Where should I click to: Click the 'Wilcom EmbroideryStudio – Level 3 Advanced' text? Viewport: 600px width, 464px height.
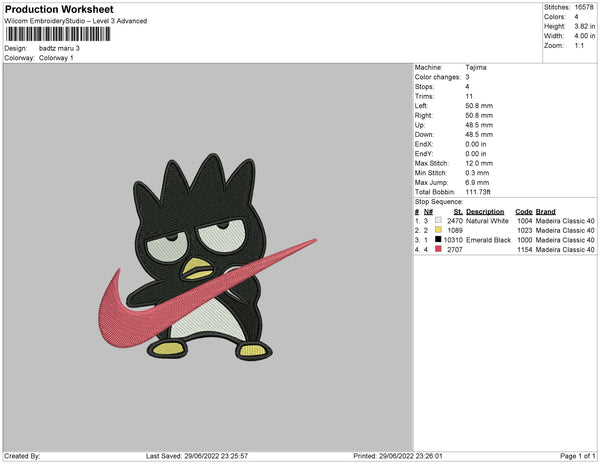point(76,21)
